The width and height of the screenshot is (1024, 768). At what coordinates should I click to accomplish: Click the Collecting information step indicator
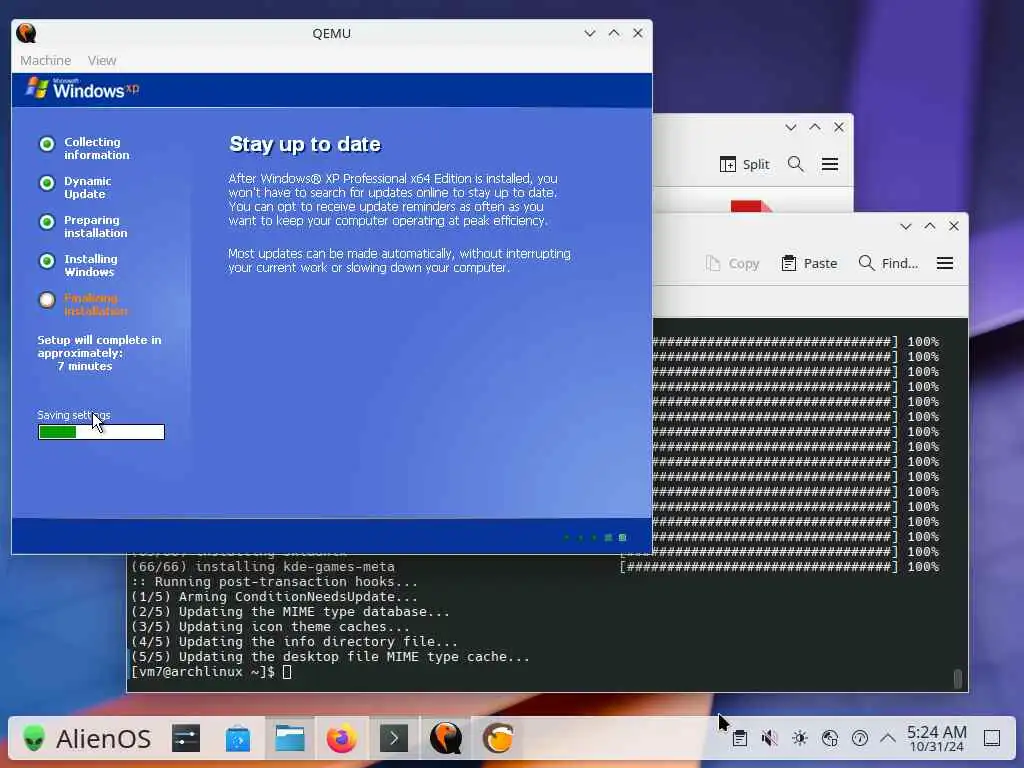click(47, 144)
